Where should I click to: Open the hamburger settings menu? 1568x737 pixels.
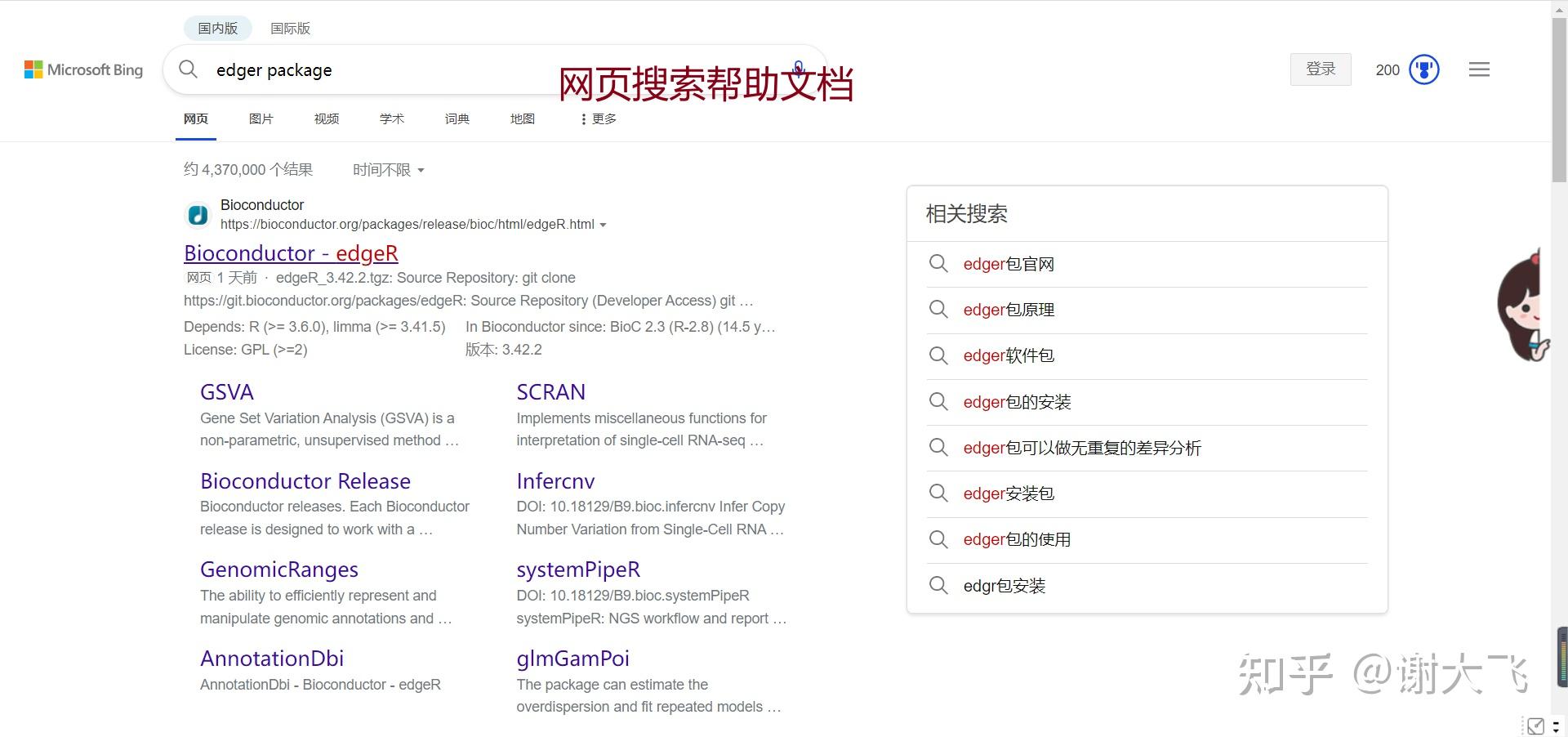pyautogui.click(x=1479, y=70)
